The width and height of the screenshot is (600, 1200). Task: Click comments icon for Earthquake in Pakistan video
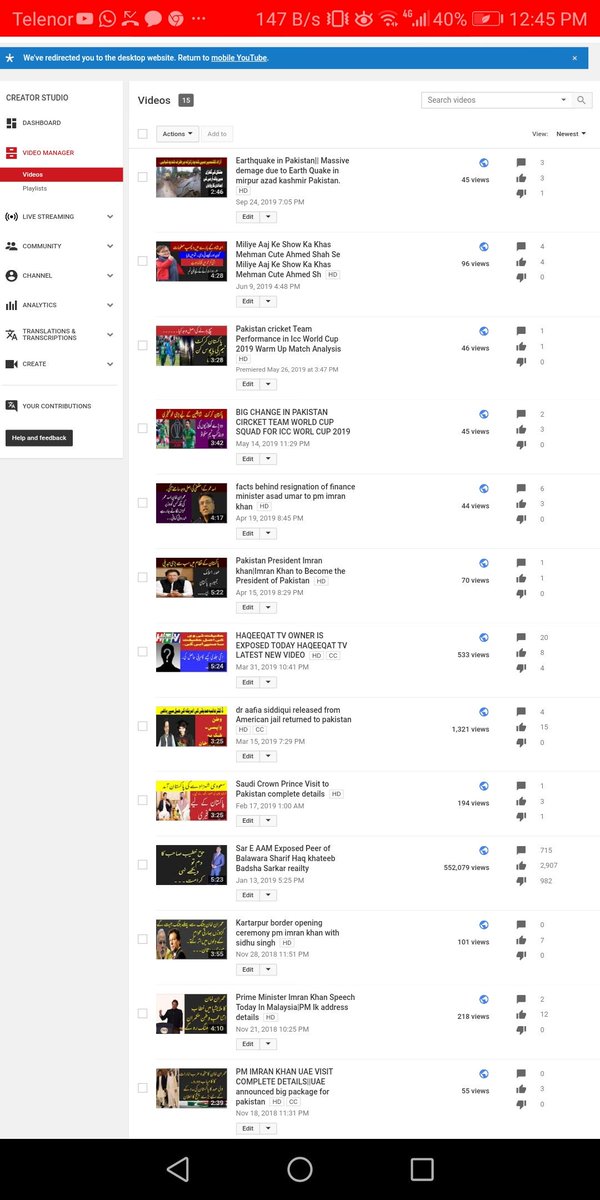[521, 162]
